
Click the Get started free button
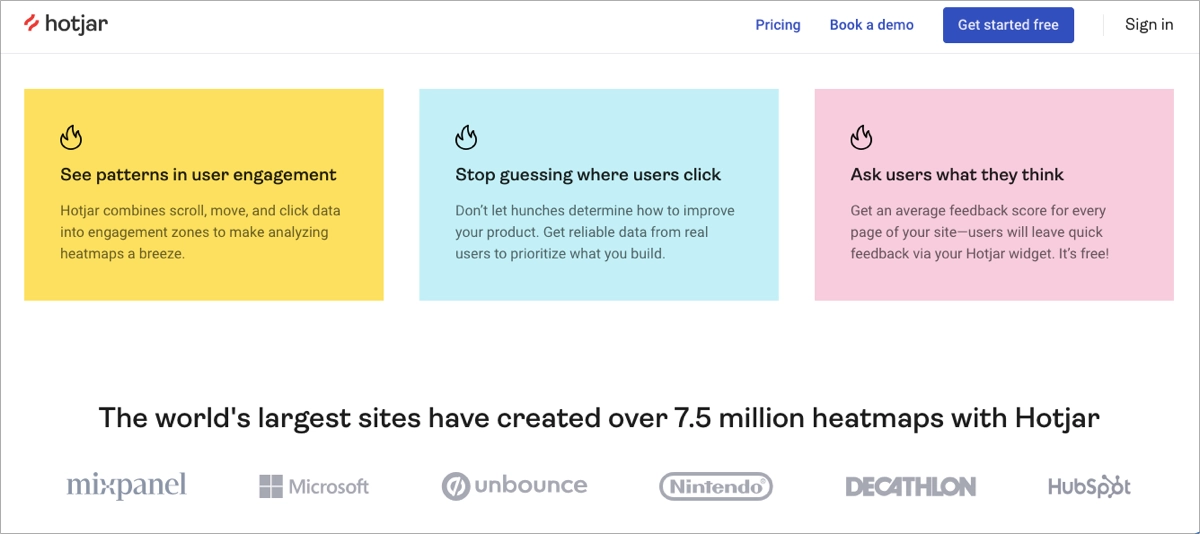tap(1008, 25)
